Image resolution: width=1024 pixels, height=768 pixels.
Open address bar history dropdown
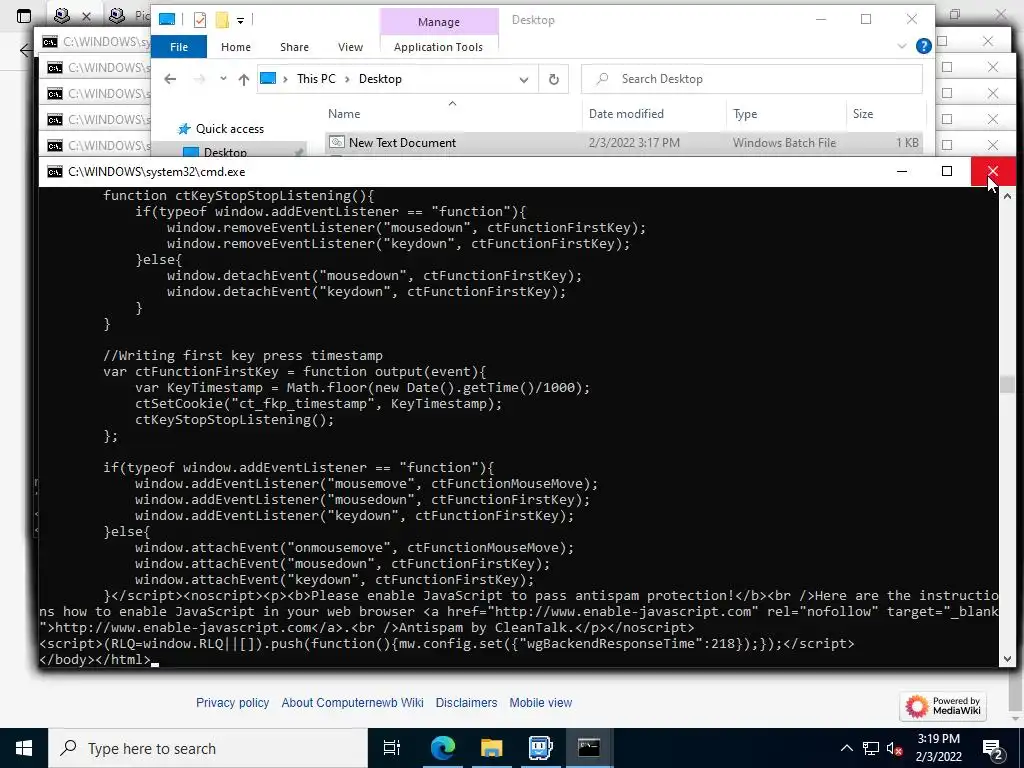point(524,80)
